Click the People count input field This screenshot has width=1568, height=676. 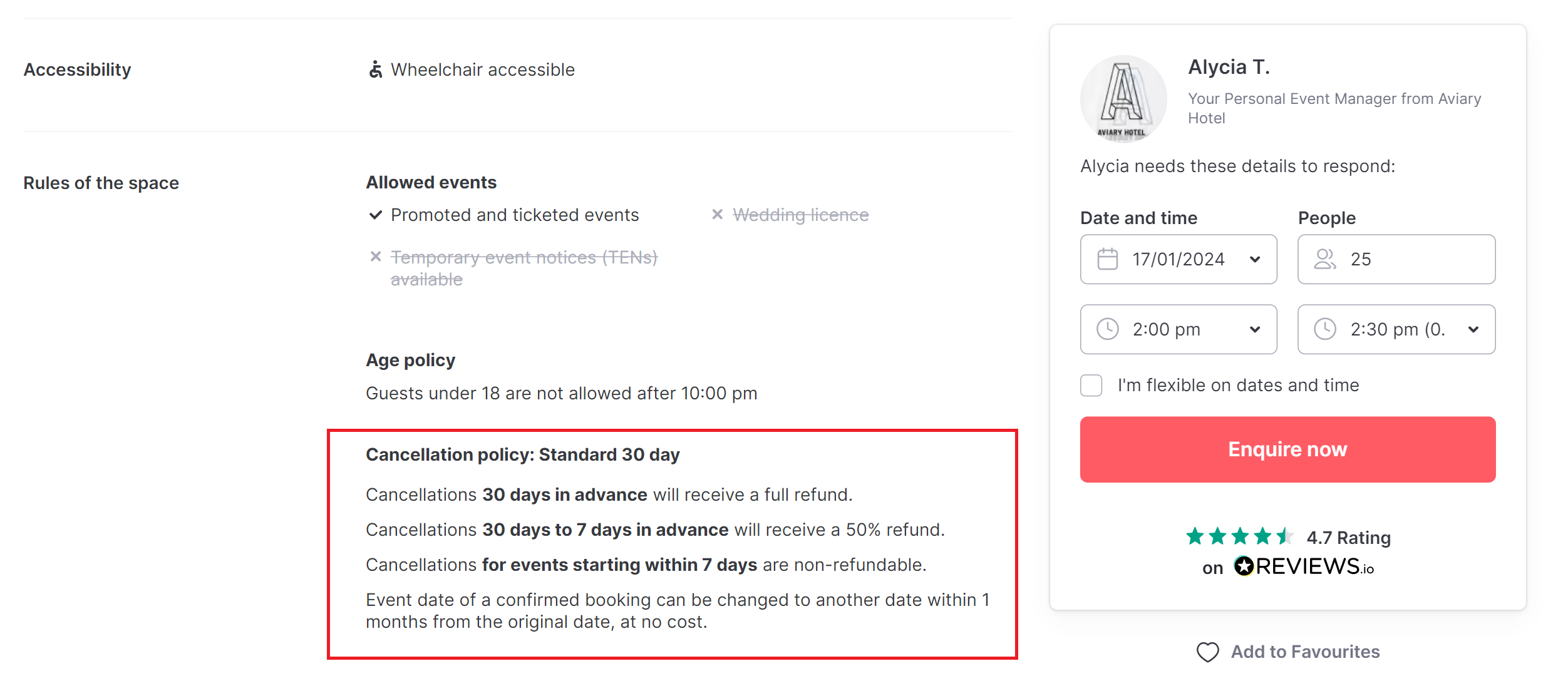(x=1396, y=259)
